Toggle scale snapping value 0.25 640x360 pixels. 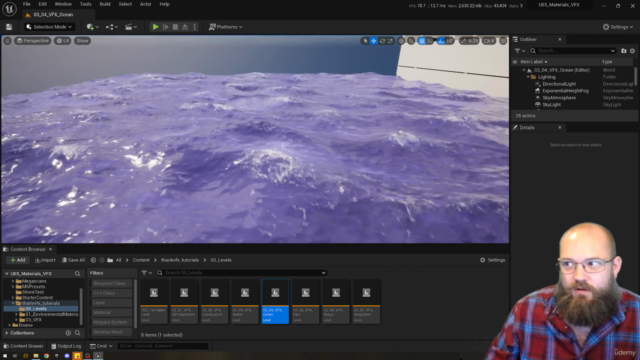click(x=469, y=41)
